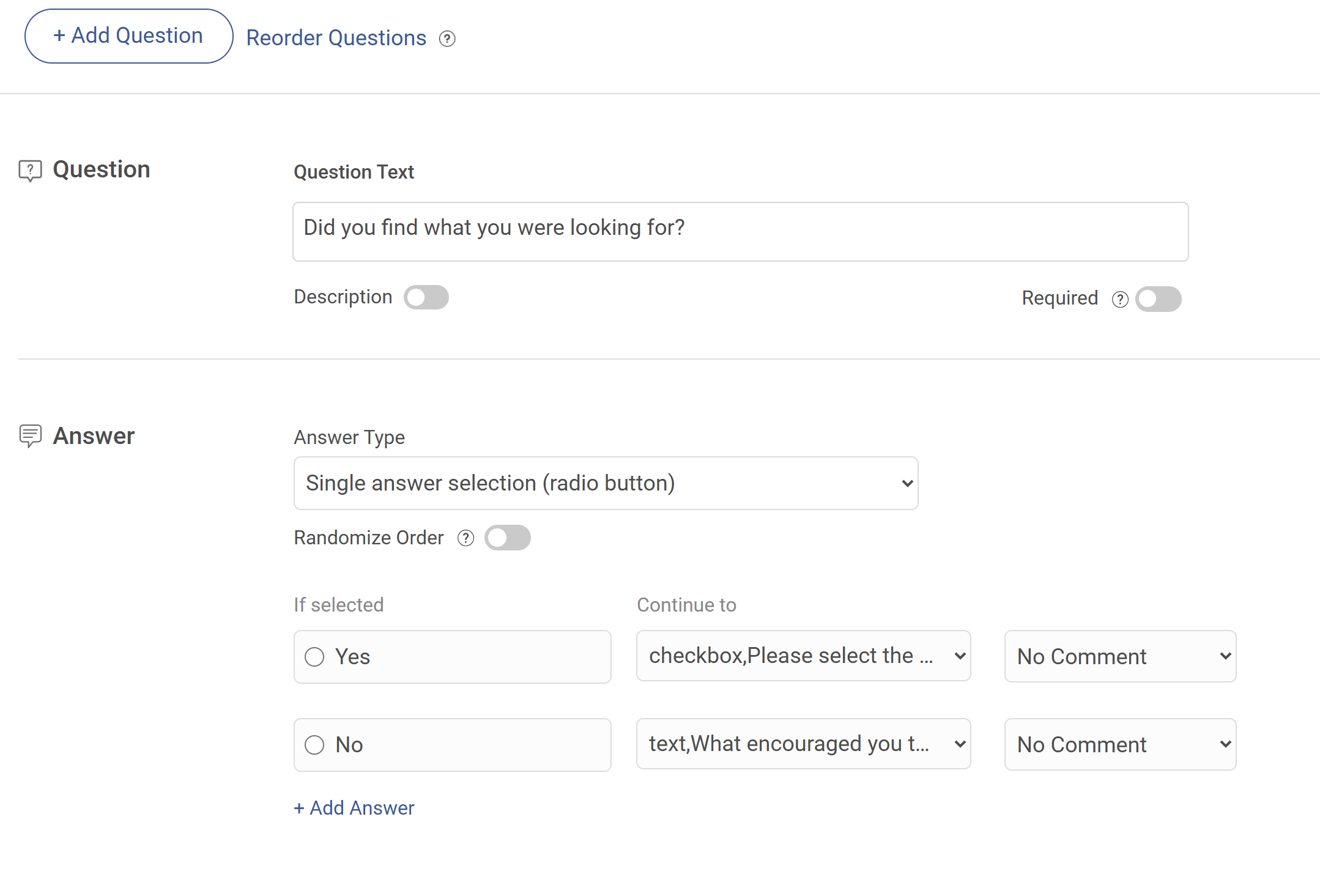The height and width of the screenshot is (896, 1320).
Task: Enable the Required toggle
Action: 1159,299
